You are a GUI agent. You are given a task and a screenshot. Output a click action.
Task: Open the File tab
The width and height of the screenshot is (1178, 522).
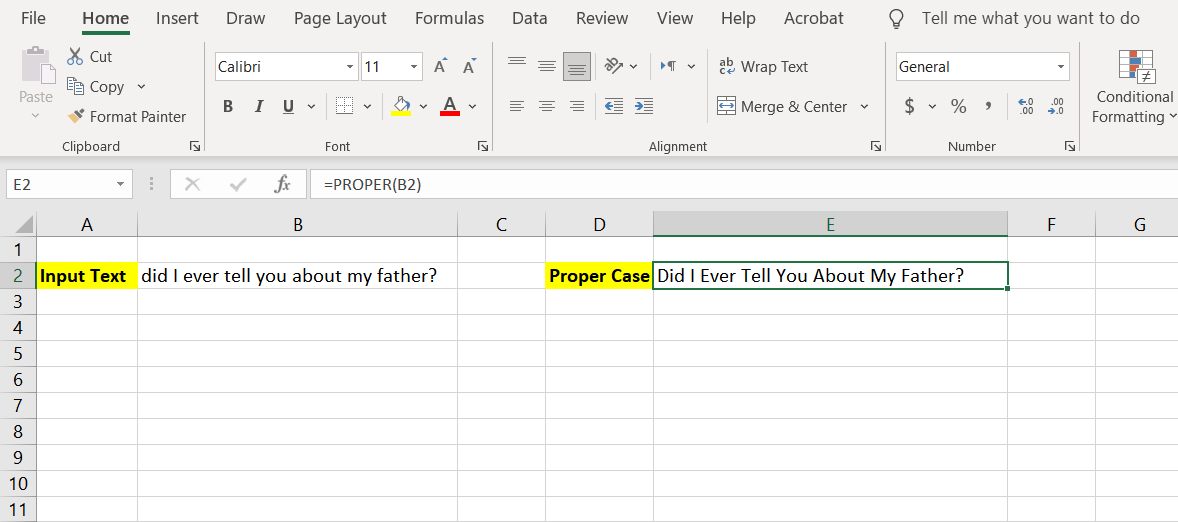coord(34,18)
